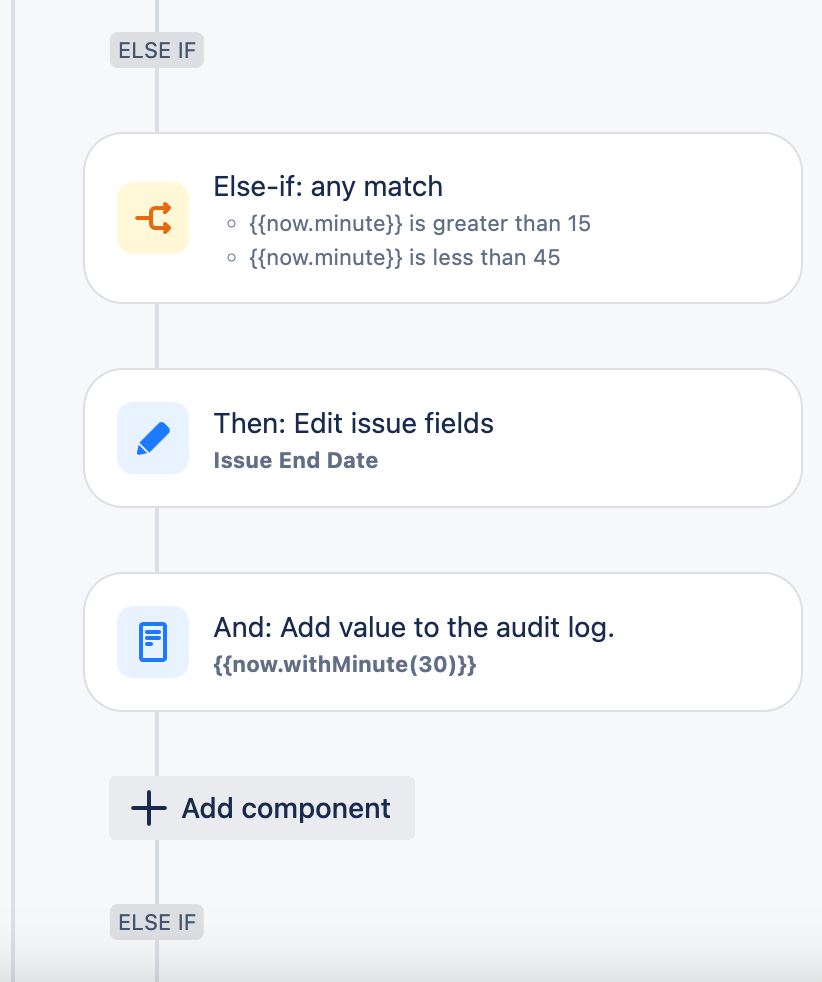Screen dimensions: 822x982
Task: Click the Add component button label
Action: (286, 808)
